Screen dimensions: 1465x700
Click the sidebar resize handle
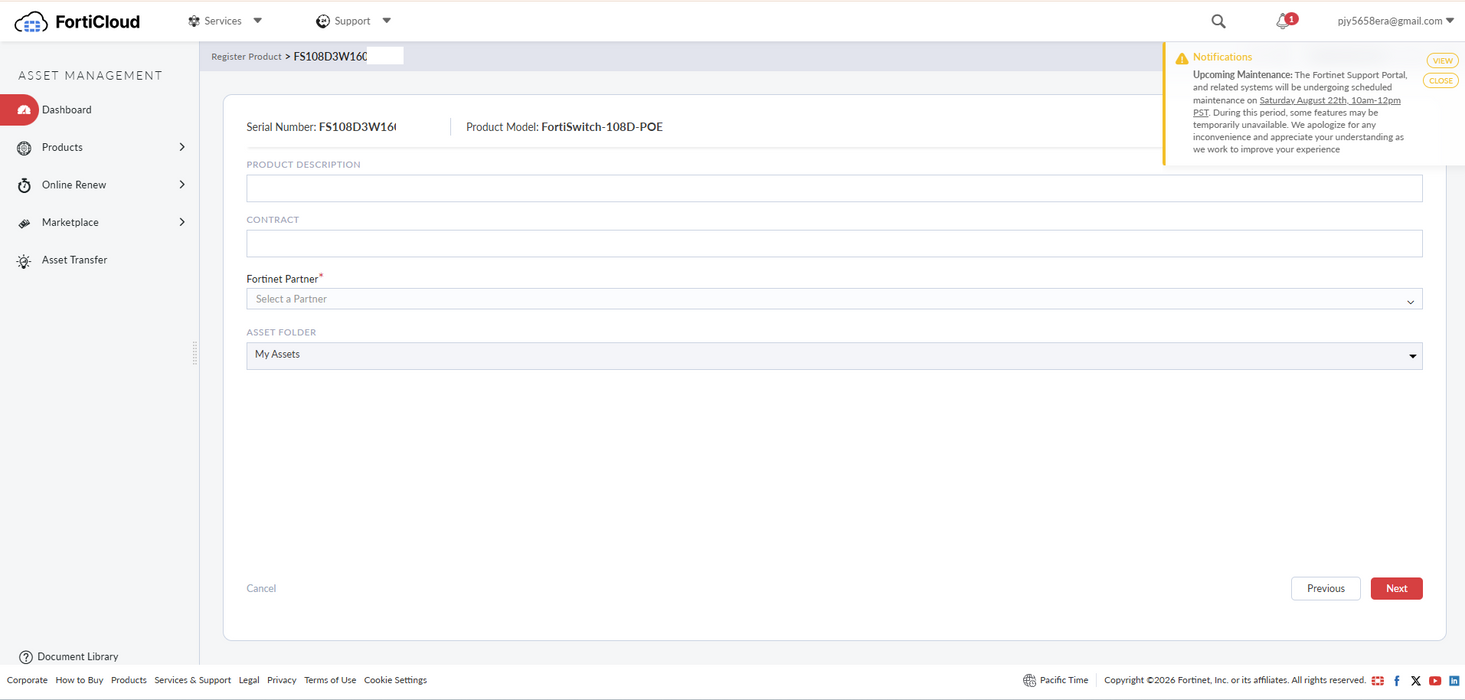tap(194, 353)
